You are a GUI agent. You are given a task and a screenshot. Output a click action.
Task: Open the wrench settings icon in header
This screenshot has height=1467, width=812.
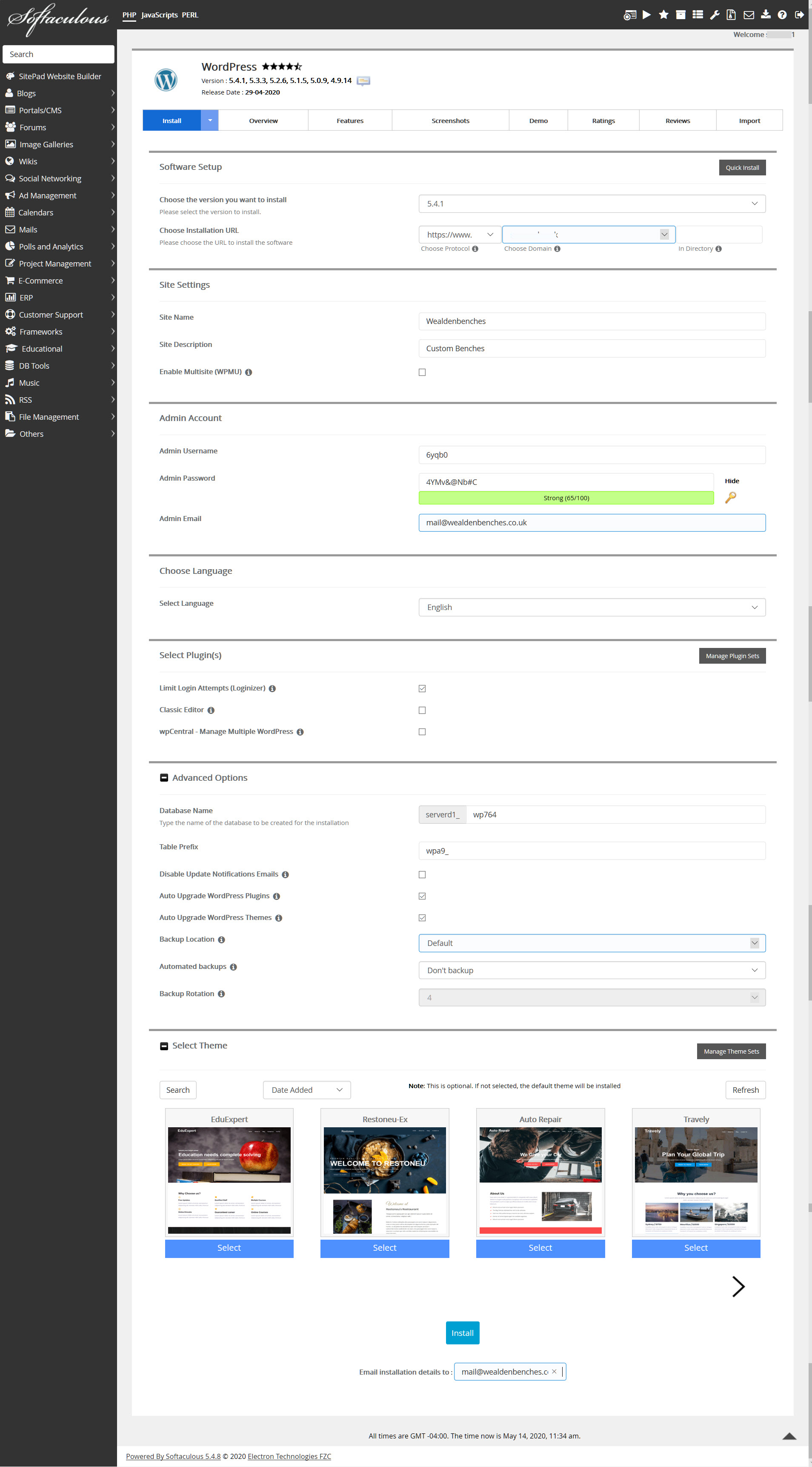(x=715, y=15)
